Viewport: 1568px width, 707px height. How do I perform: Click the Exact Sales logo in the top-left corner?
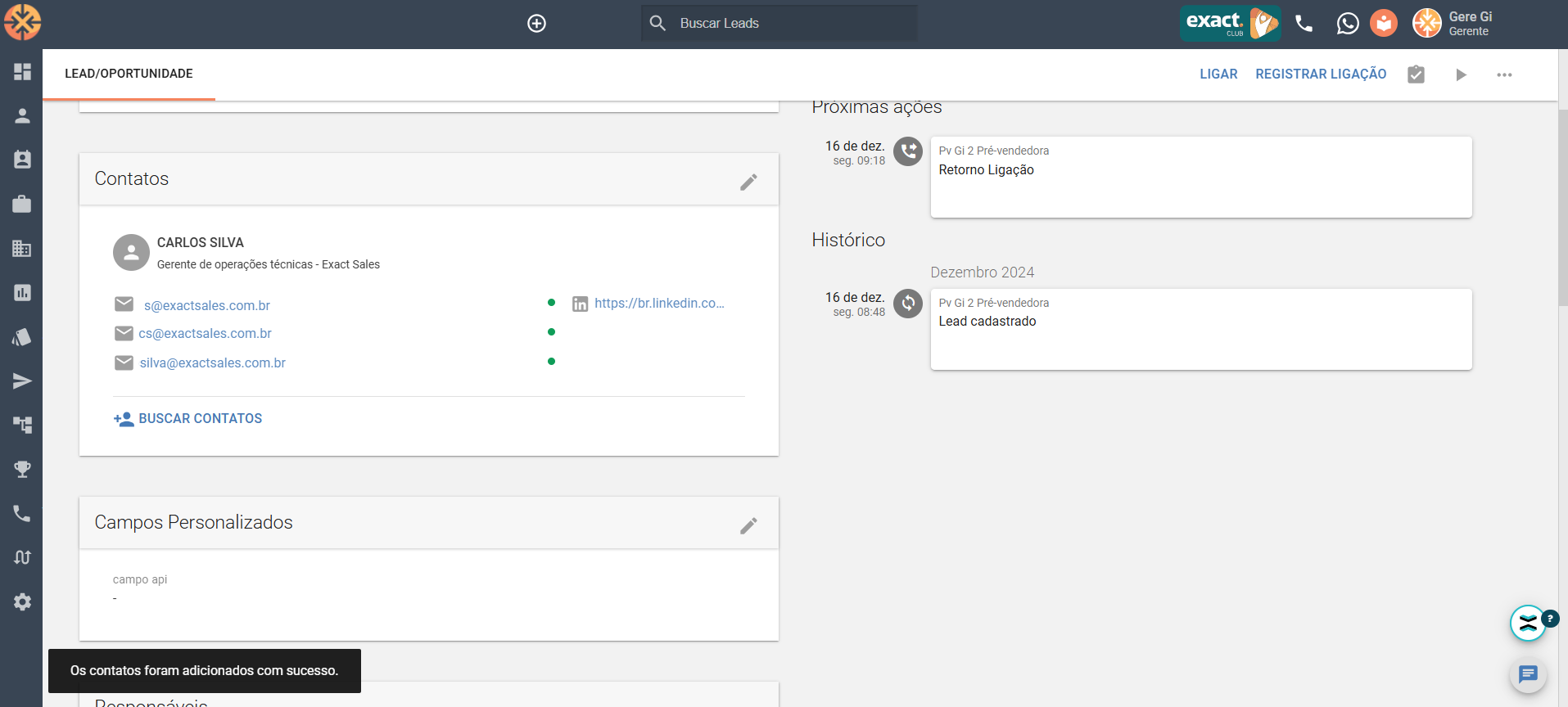pos(22,22)
